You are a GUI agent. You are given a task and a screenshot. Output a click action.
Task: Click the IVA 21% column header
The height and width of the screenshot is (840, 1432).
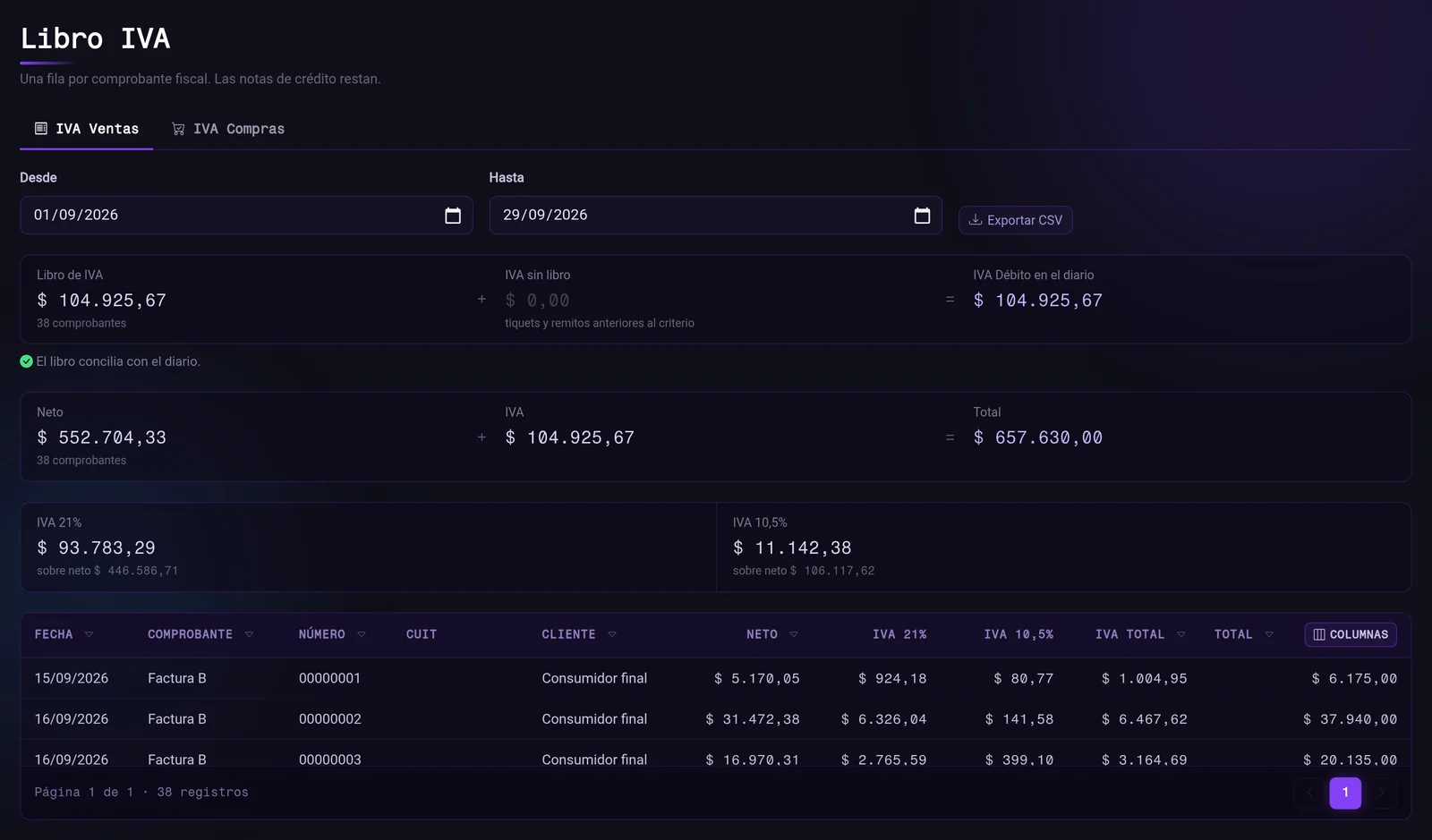[x=899, y=634]
